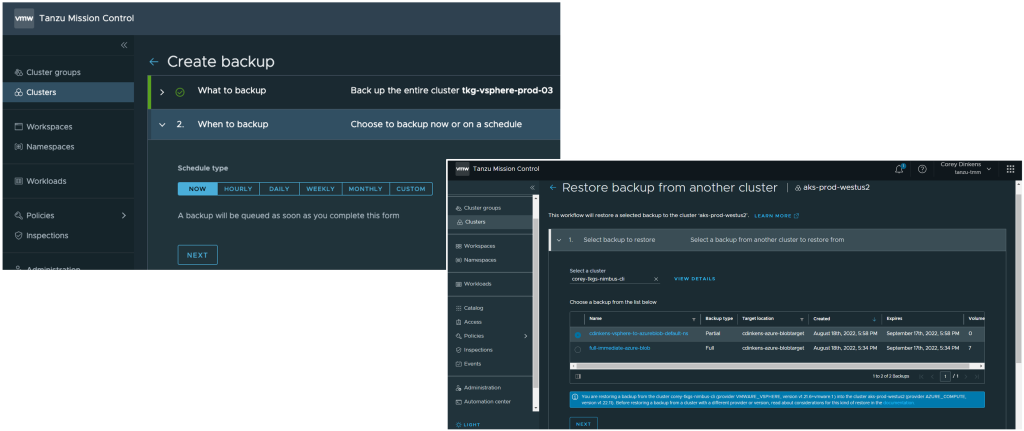This screenshot has height=431, width=1024.
Task: Click NEXT in the Create backup form
Action: 197,255
